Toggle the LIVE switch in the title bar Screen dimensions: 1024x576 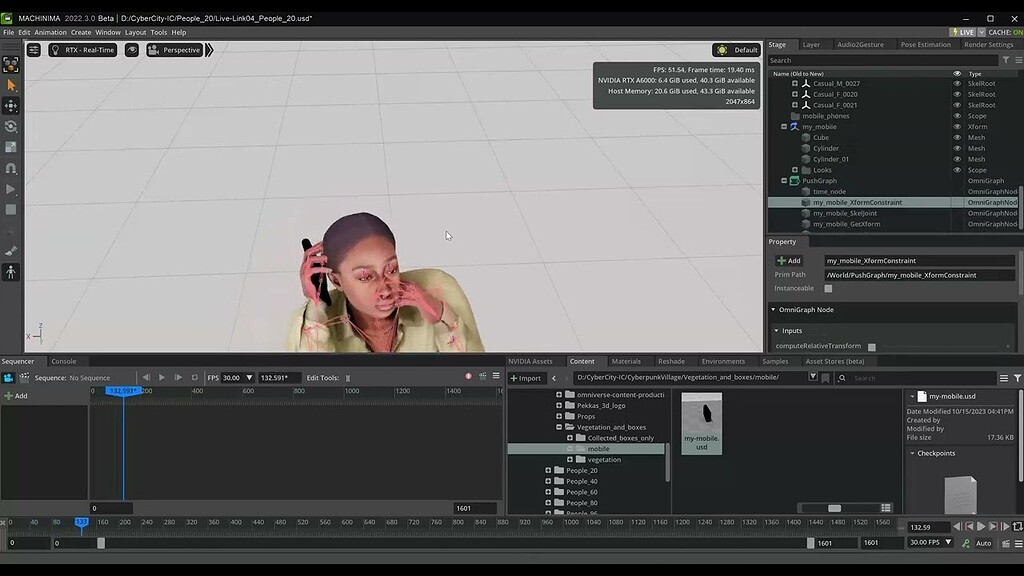[x=962, y=32]
